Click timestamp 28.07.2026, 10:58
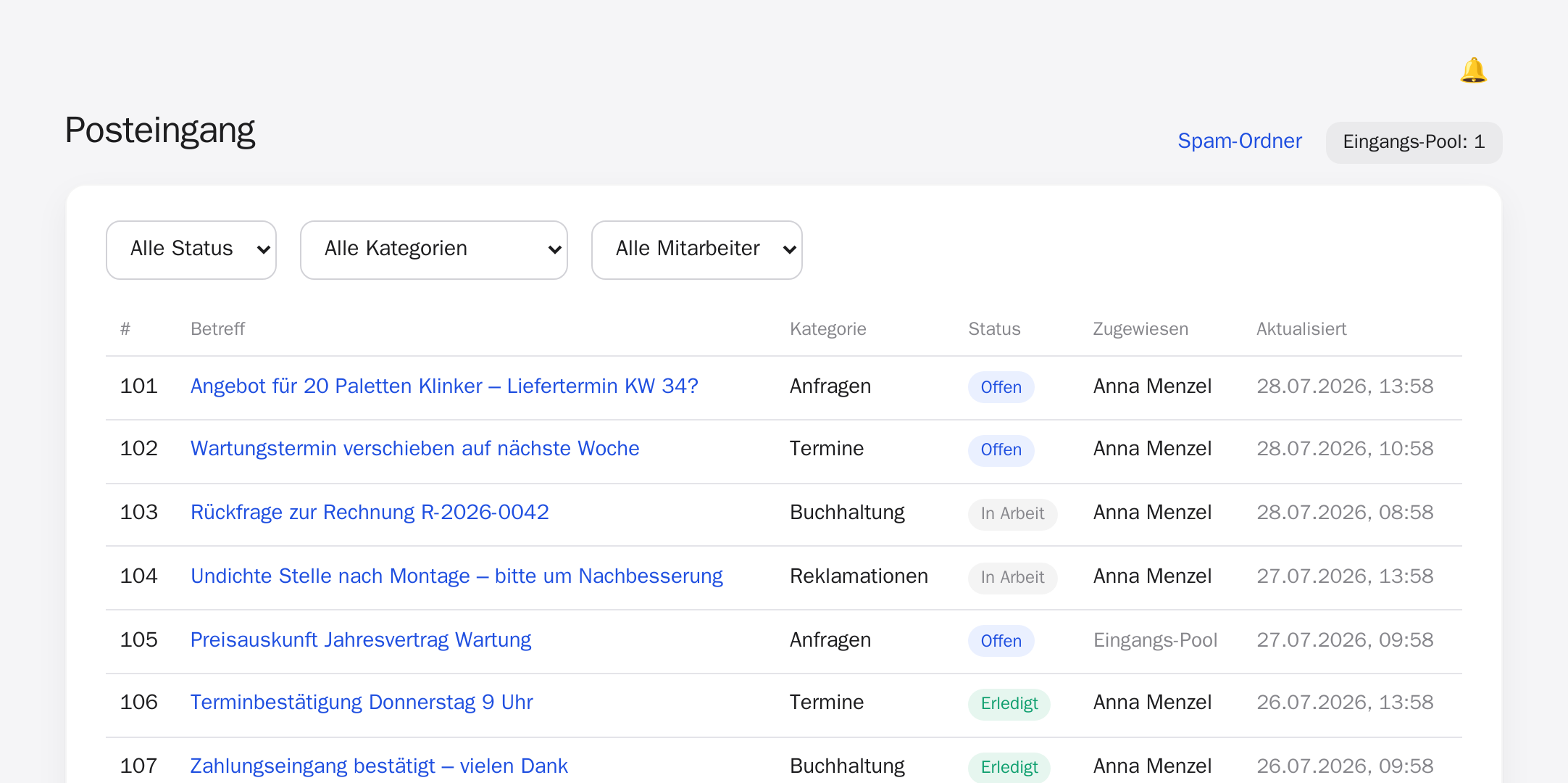The height and width of the screenshot is (783, 1568). 1345,449
